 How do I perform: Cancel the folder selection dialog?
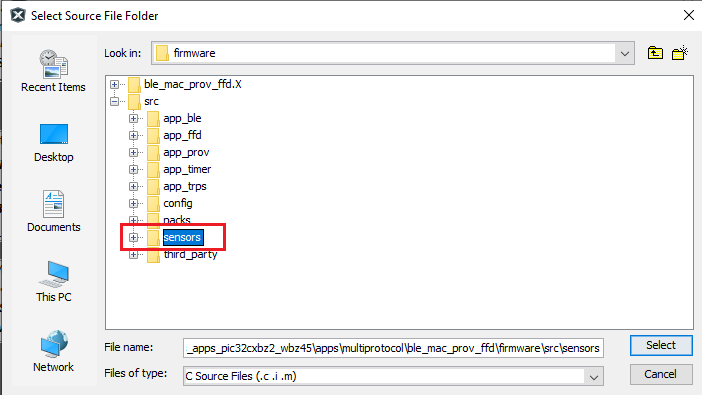(661, 374)
